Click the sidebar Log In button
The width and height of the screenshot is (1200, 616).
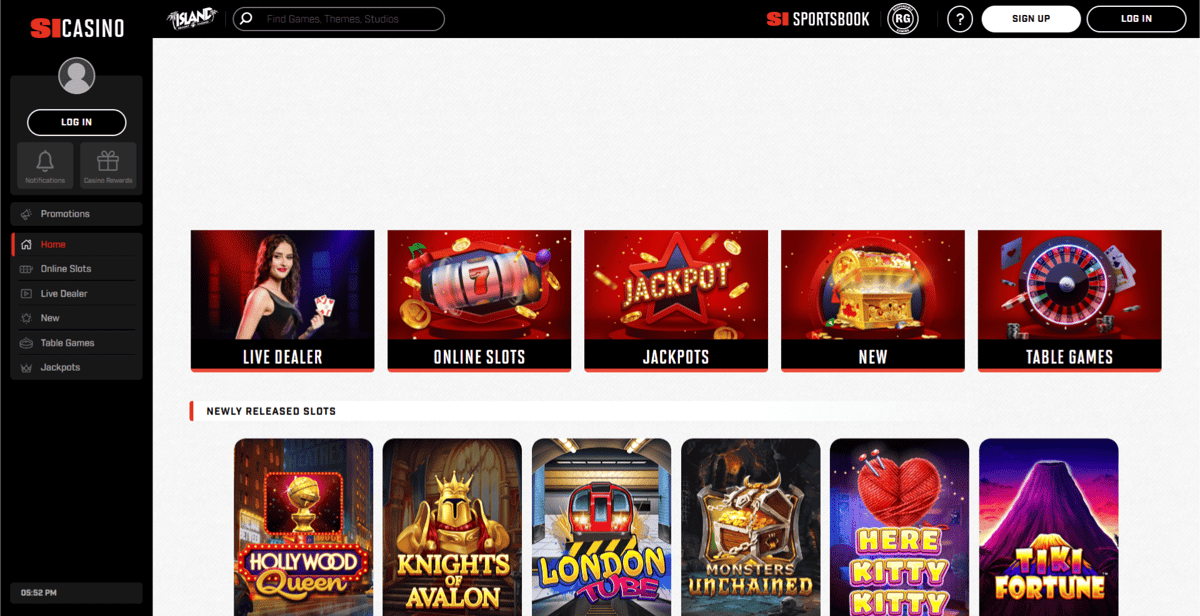77,122
